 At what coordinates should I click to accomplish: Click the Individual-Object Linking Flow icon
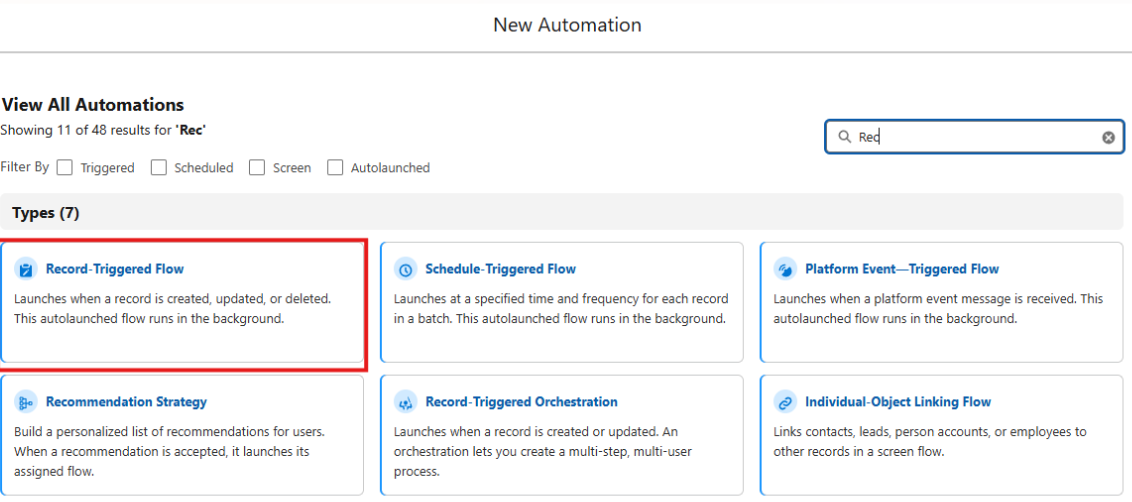coord(785,402)
